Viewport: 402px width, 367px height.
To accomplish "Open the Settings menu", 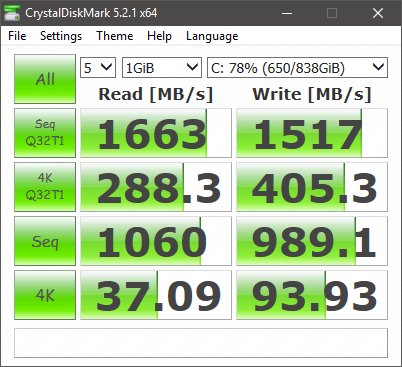I will 61,36.
